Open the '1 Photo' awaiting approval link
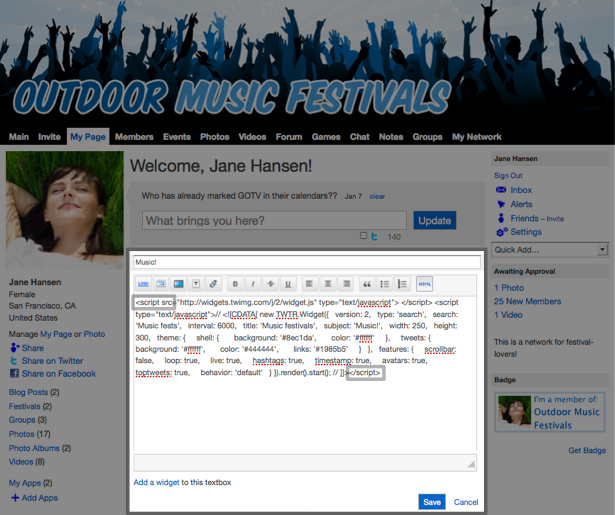The height and width of the screenshot is (515, 615). click(x=509, y=288)
